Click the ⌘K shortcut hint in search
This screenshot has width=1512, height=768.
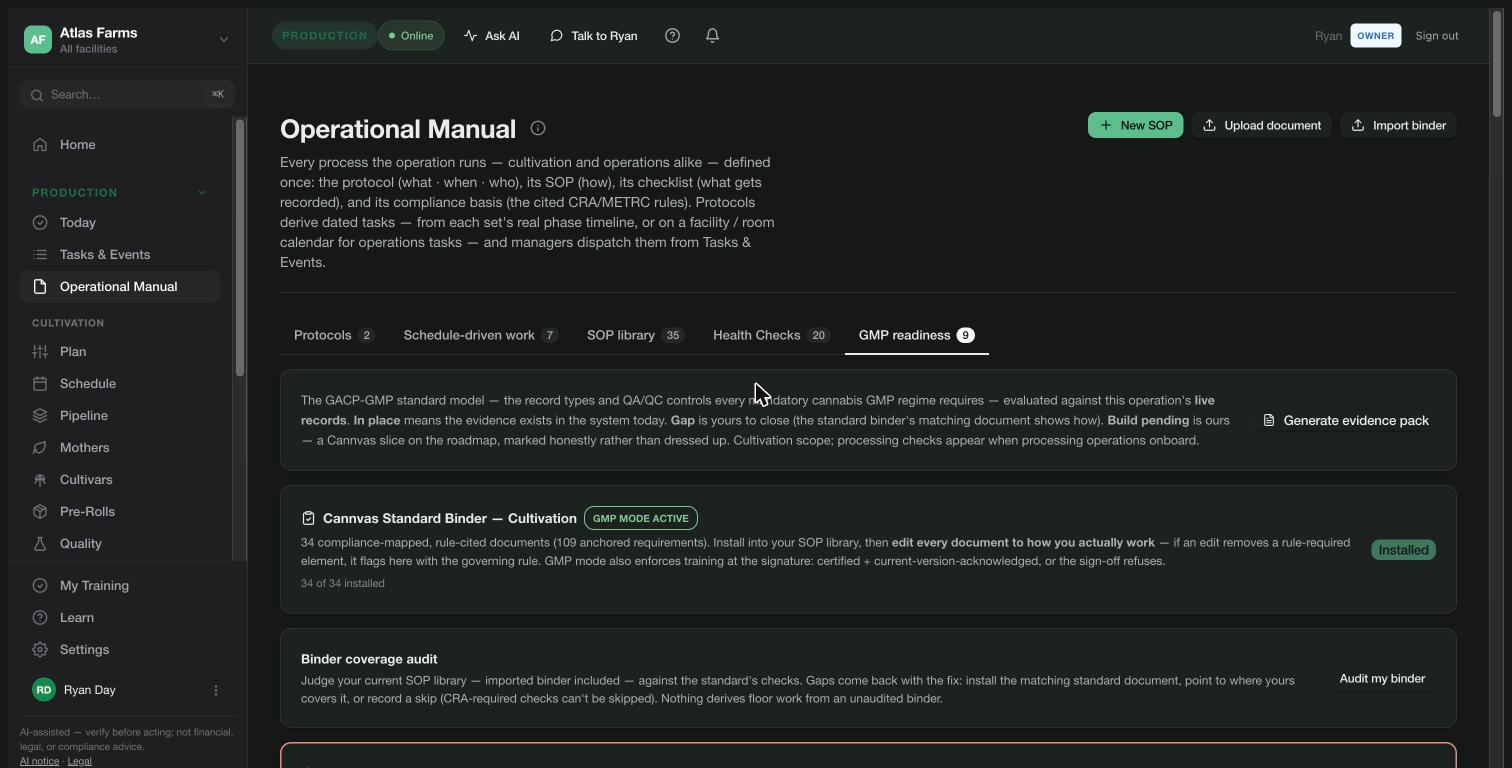[218, 94]
